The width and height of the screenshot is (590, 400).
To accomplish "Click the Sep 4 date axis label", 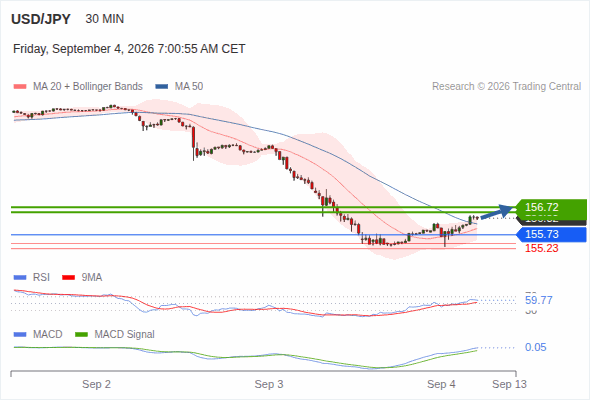I will pos(441,384).
